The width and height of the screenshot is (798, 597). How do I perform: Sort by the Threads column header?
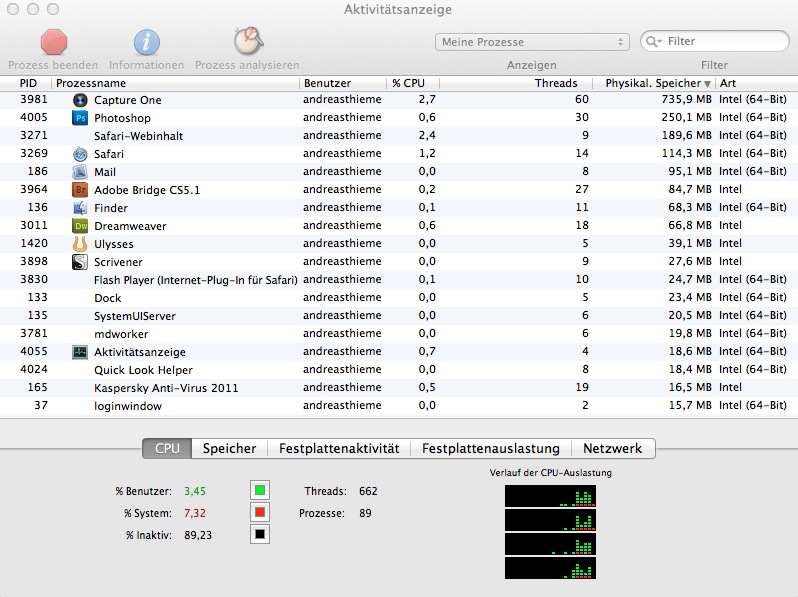(x=516, y=83)
